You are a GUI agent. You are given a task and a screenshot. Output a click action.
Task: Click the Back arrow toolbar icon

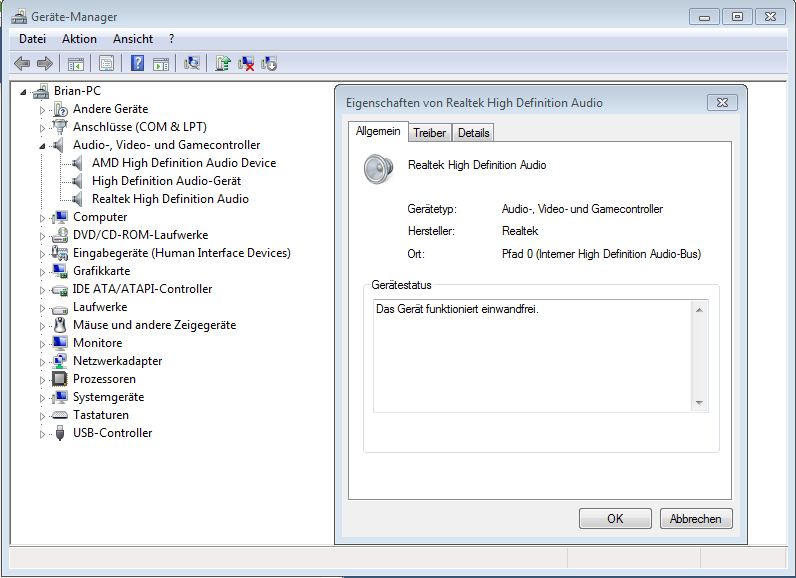point(22,63)
